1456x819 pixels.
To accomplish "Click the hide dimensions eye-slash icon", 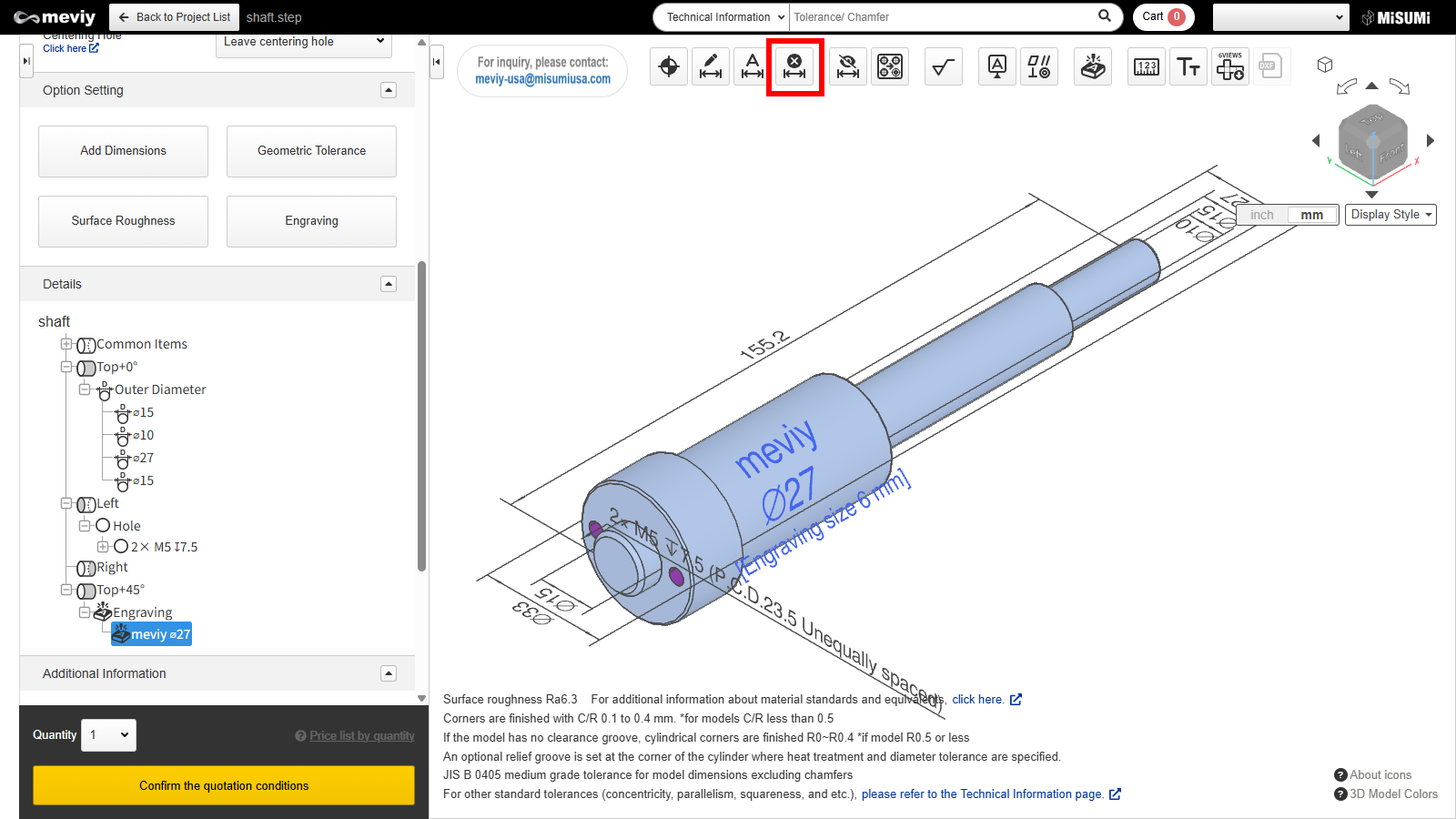I will pyautogui.click(x=847, y=66).
